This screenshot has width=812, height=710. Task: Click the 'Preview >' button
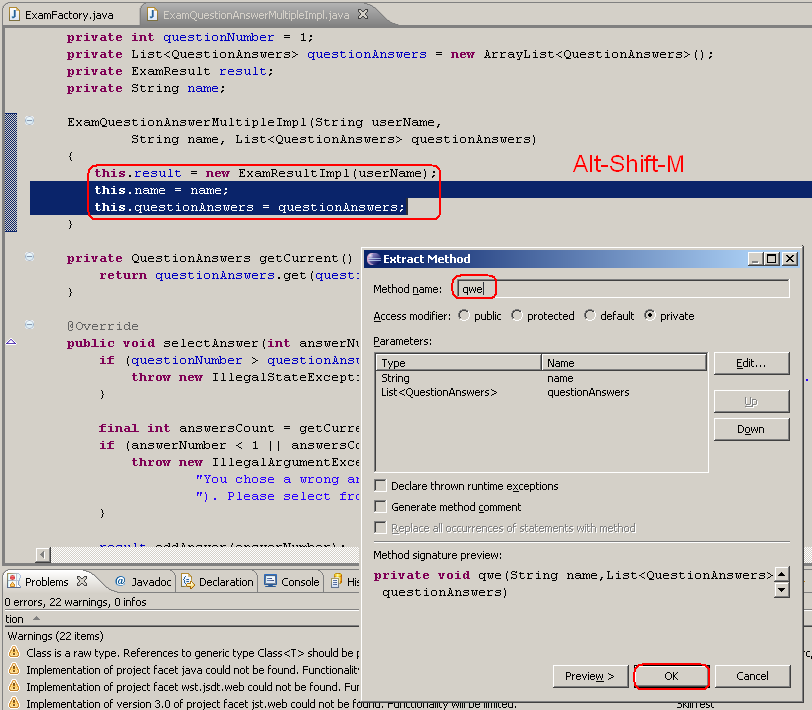[590, 676]
